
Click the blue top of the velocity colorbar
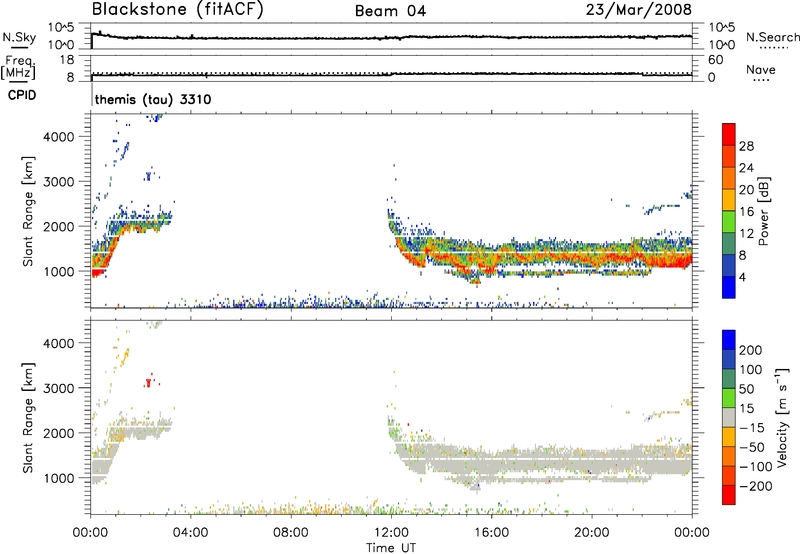729,340
